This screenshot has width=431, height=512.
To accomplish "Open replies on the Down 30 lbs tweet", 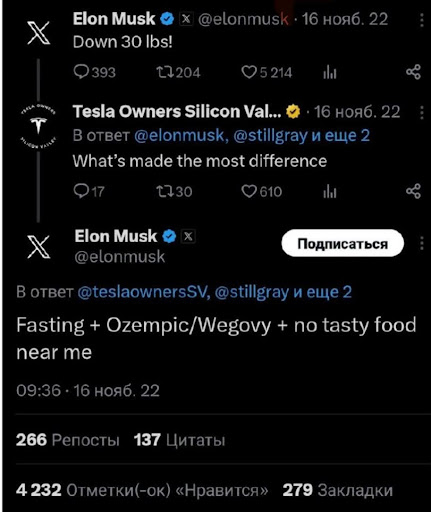I will (94, 72).
